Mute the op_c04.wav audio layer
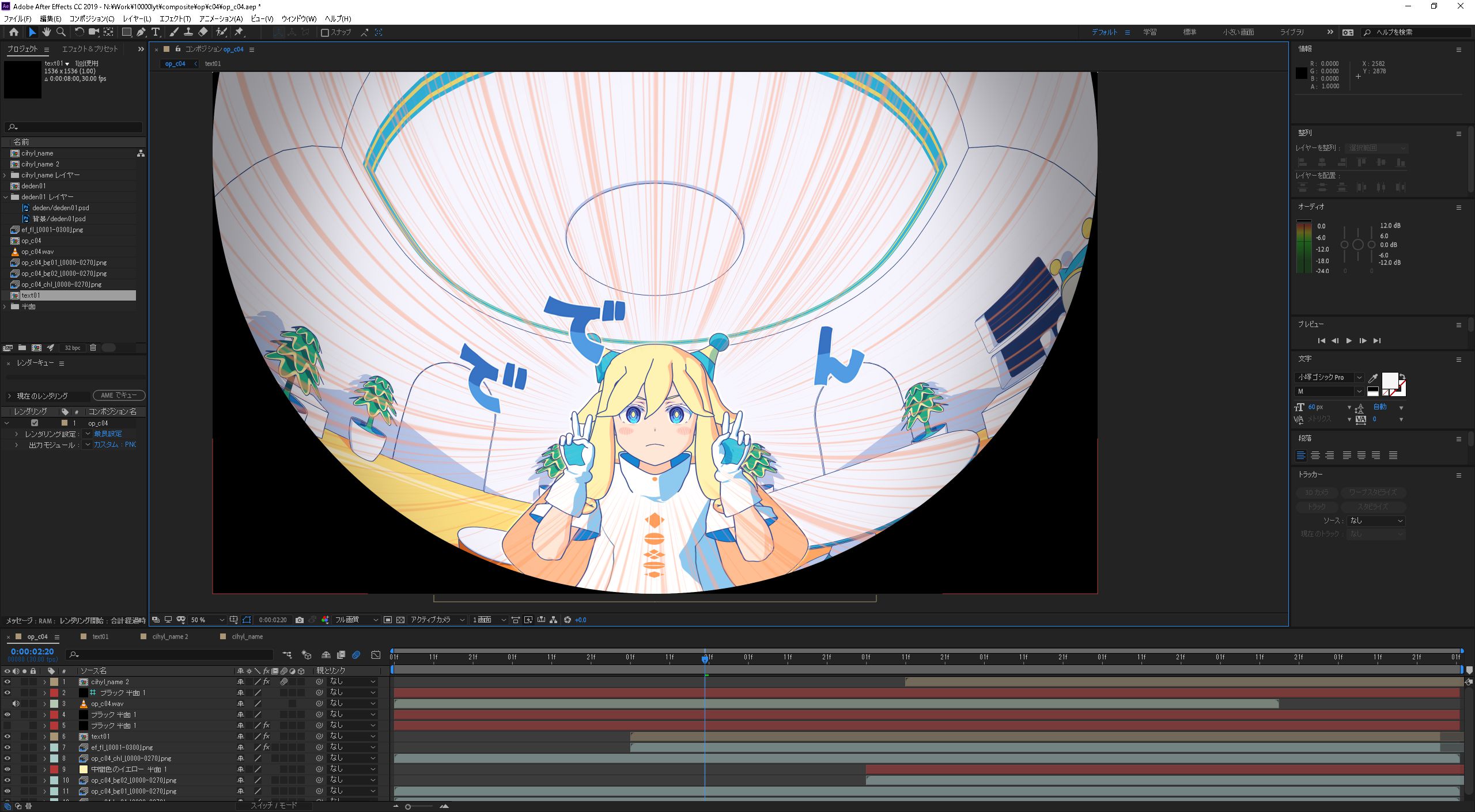 pos(16,703)
